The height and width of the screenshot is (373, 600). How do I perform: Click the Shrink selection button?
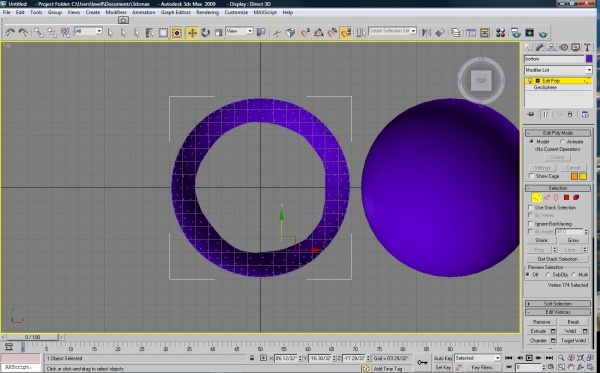[541, 240]
